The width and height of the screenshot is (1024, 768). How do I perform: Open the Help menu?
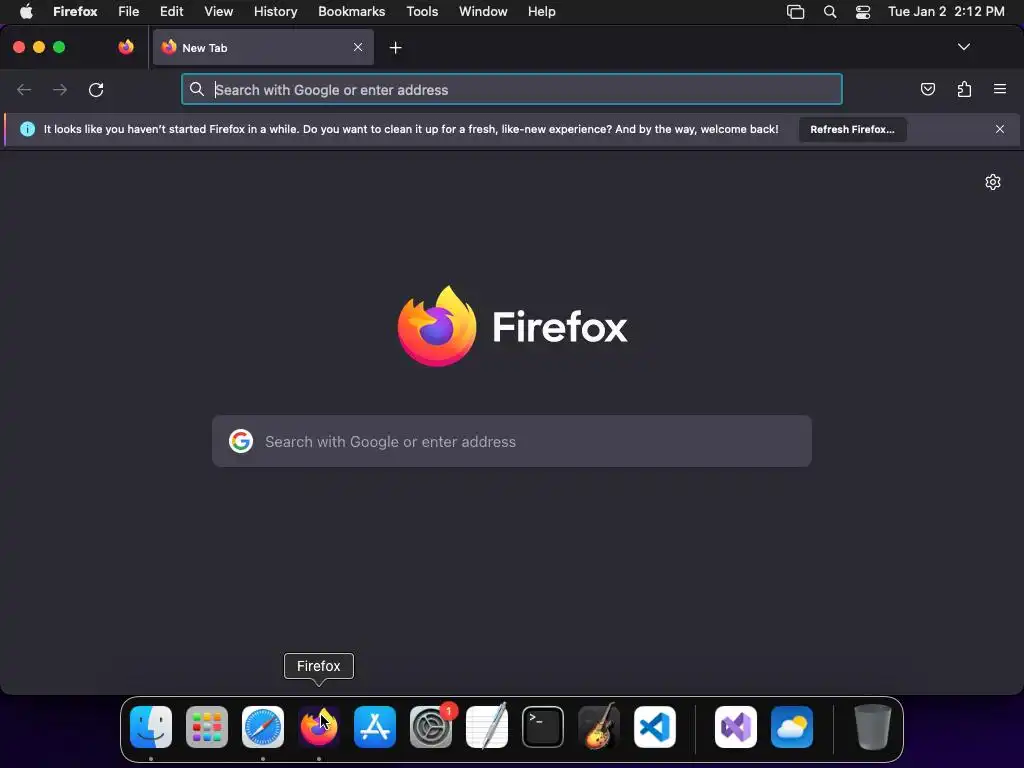(x=541, y=12)
